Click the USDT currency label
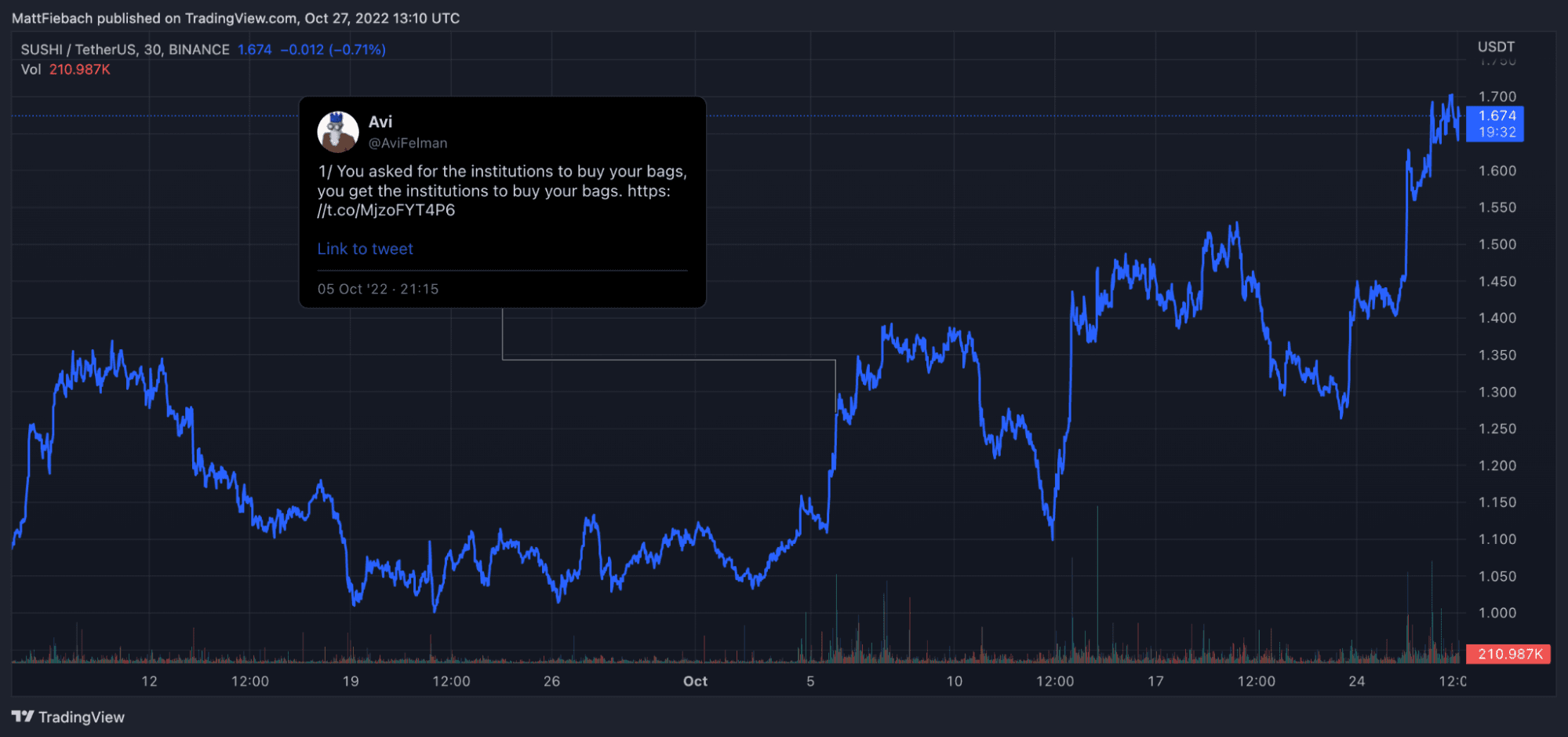1568x737 pixels. (x=1496, y=47)
